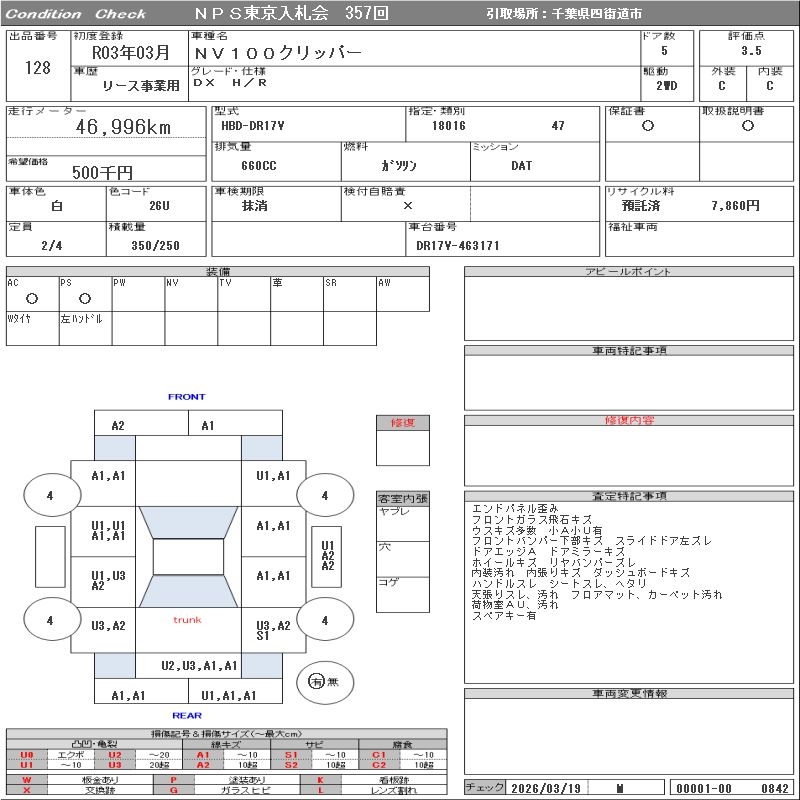Select the circled 有 spare tire mark
The image size is (800, 800).
(x=316, y=681)
